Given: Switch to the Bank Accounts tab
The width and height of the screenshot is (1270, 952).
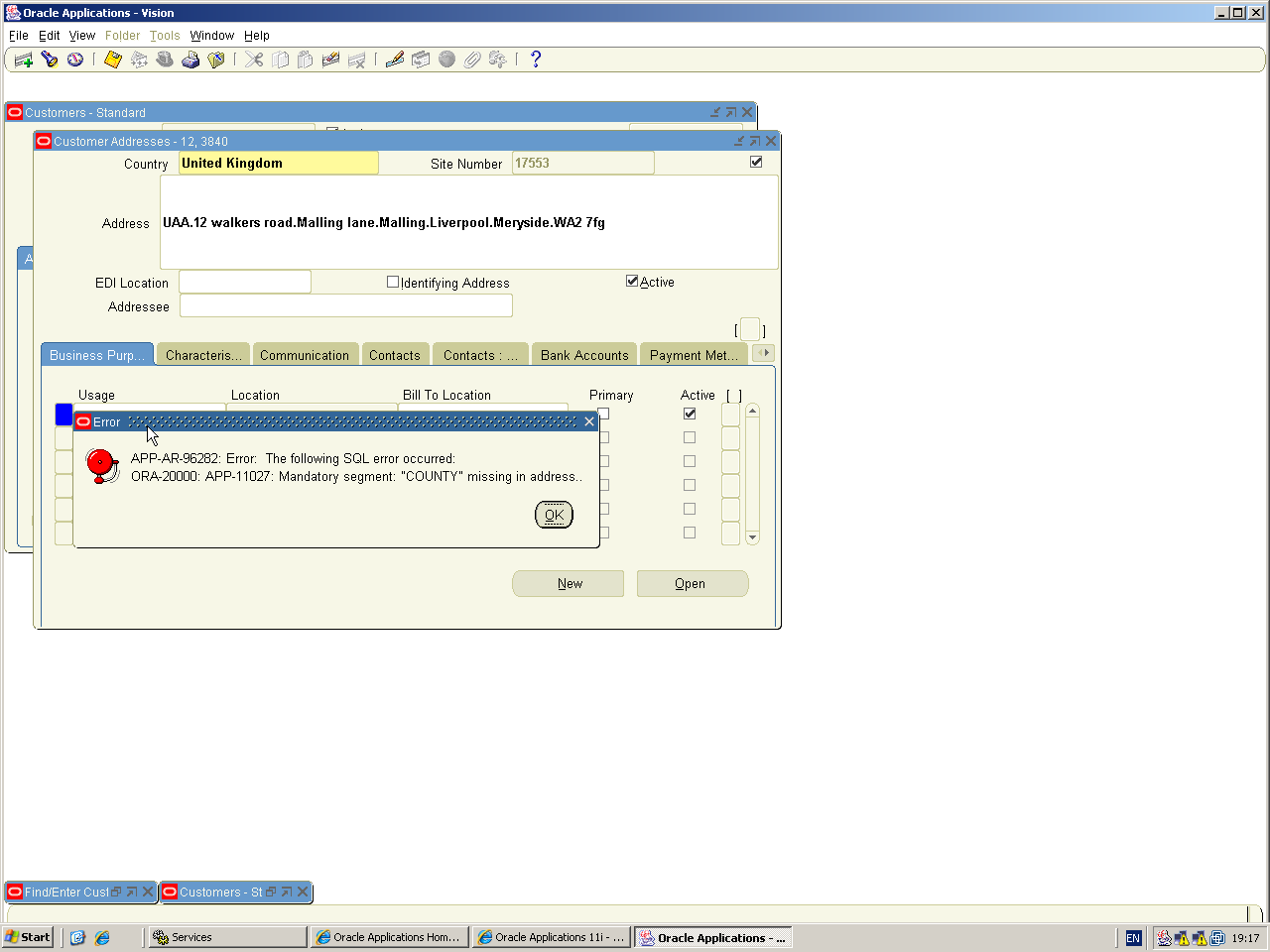Looking at the screenshot, I should [x=584, y=355].
